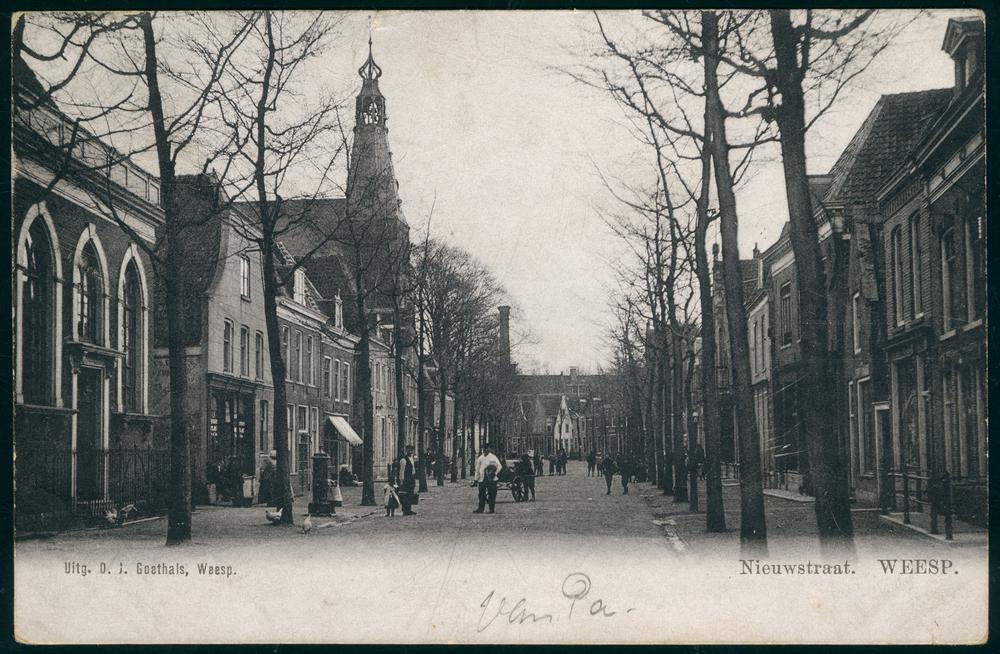Click the "WEESP." caption text
Image resolution: width=1000 pixels, height=654 pixels.
(917, 567)
